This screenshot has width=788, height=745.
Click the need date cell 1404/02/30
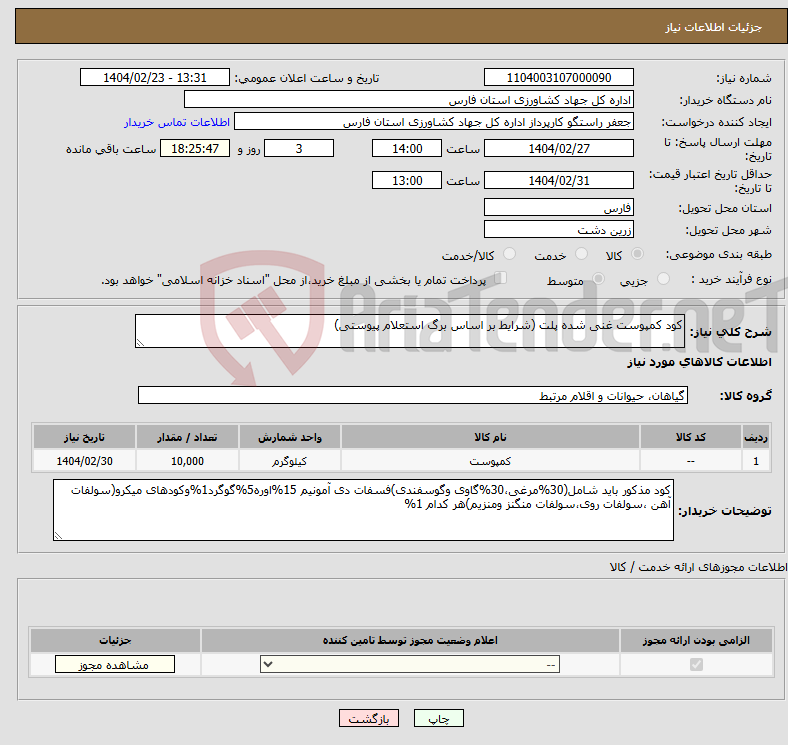pos(84,460)
